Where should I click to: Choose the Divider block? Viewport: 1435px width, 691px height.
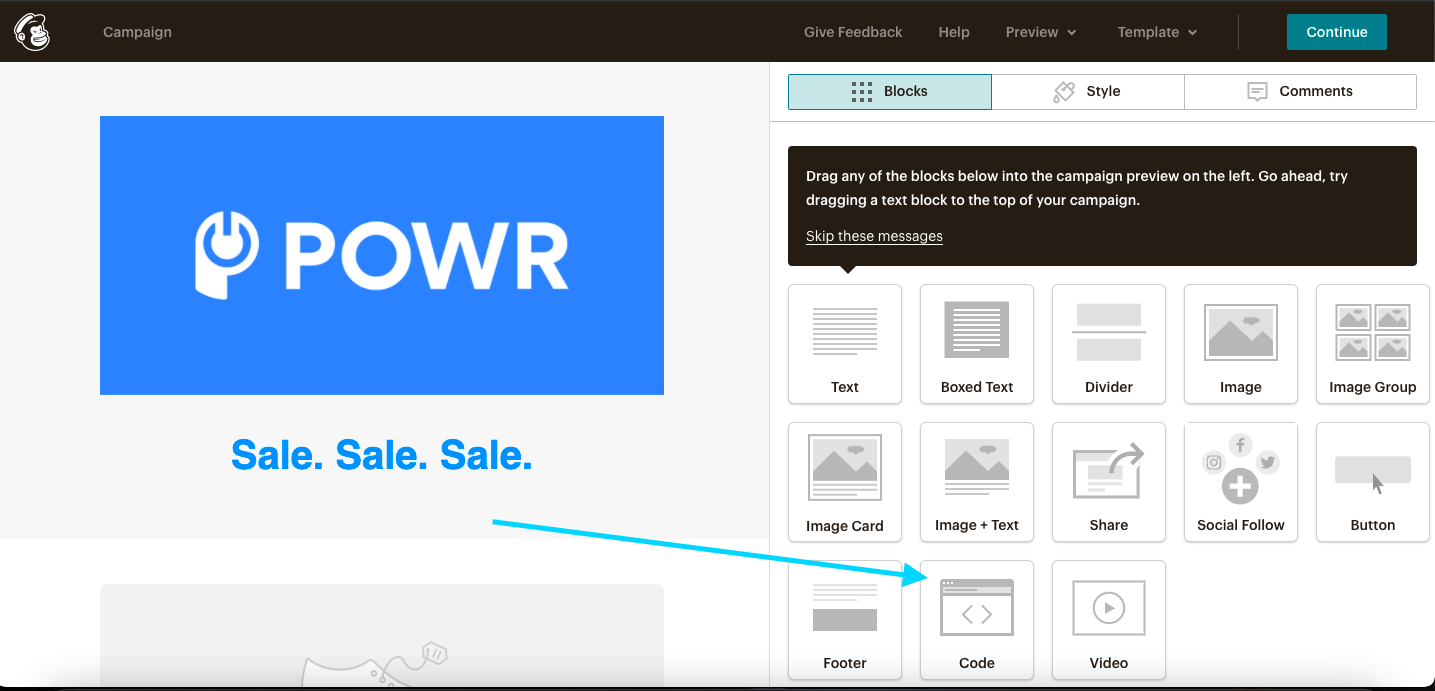[x=1109, y=344]
